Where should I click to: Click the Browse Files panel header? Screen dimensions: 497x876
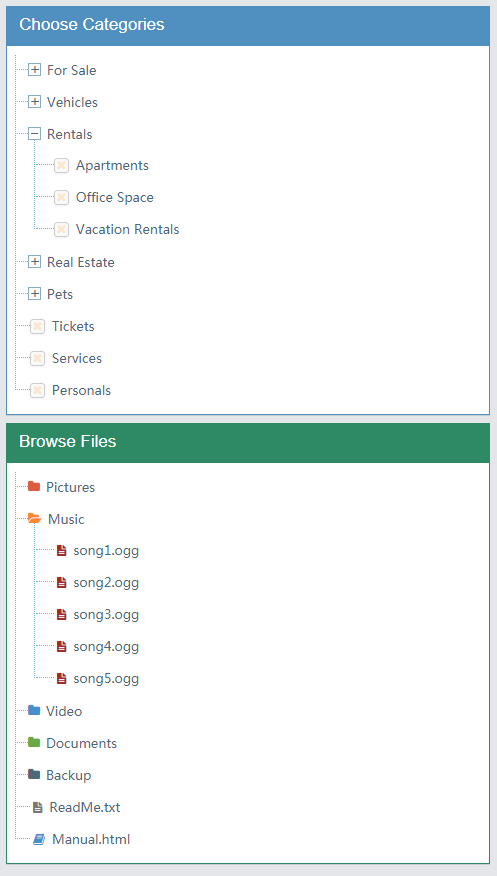click(x=248, y=442)
